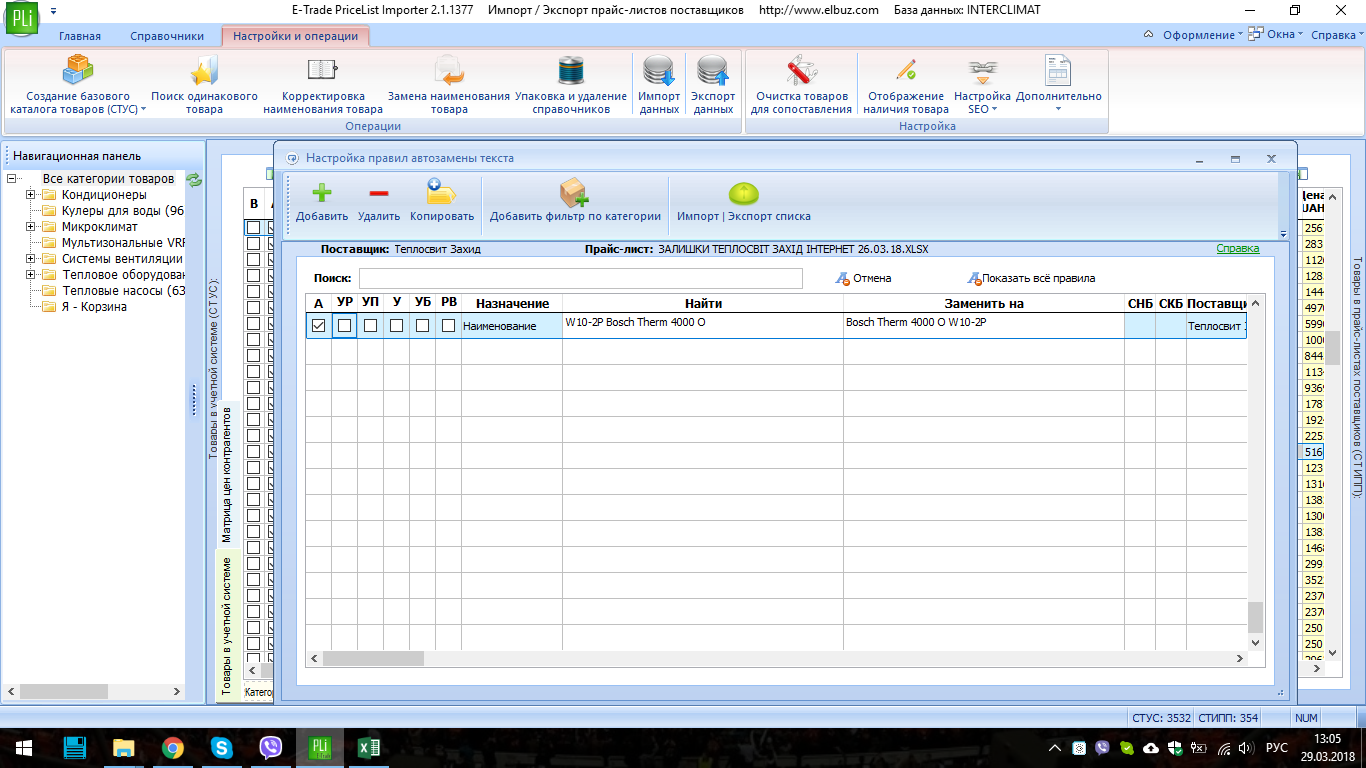Open Viber from the taskbar
The image size is (1366, 768).
pyautogui.click(x=270, y=747)
